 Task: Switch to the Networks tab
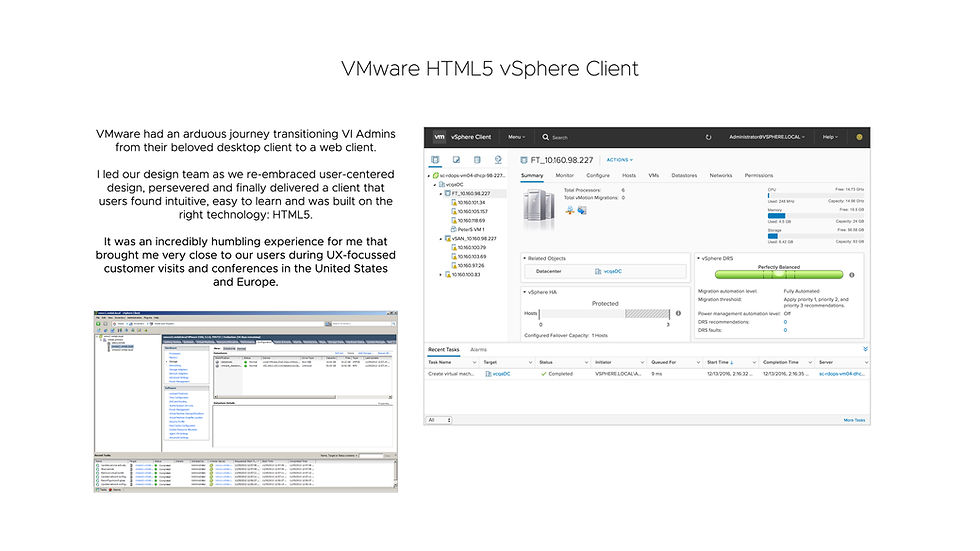[721, 176]
